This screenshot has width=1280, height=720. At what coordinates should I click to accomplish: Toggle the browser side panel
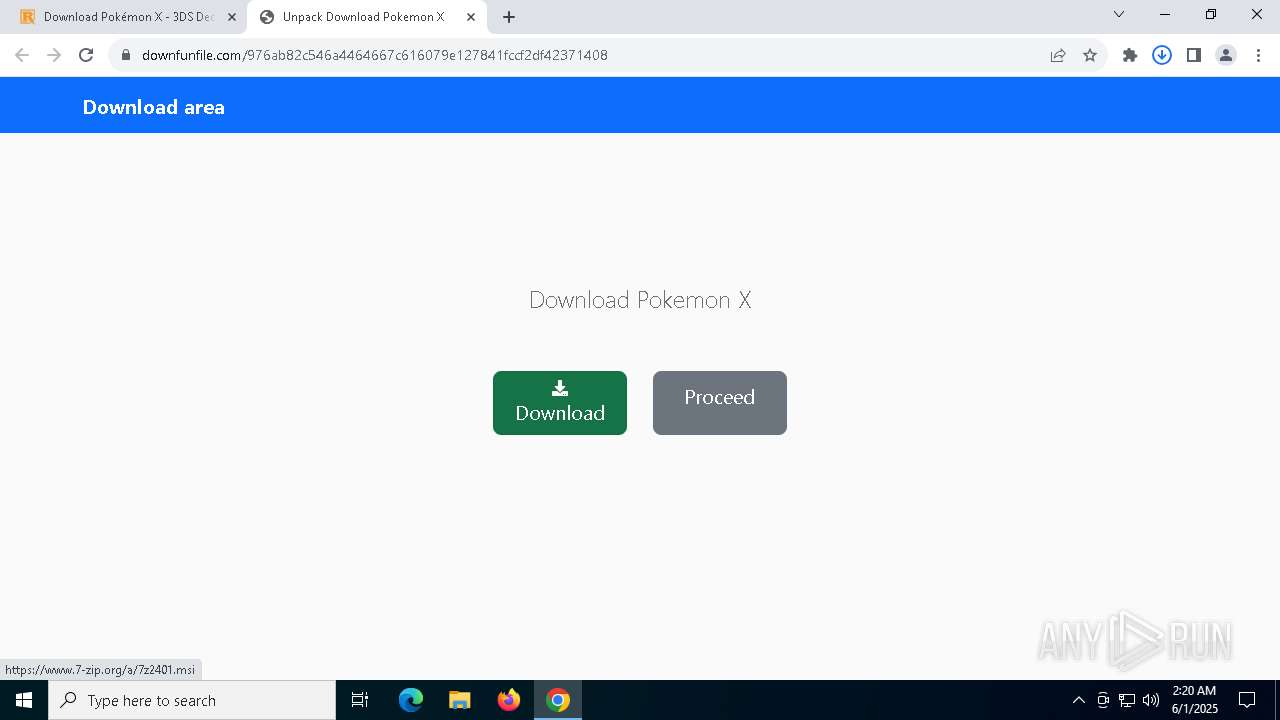click(1194, 55)
